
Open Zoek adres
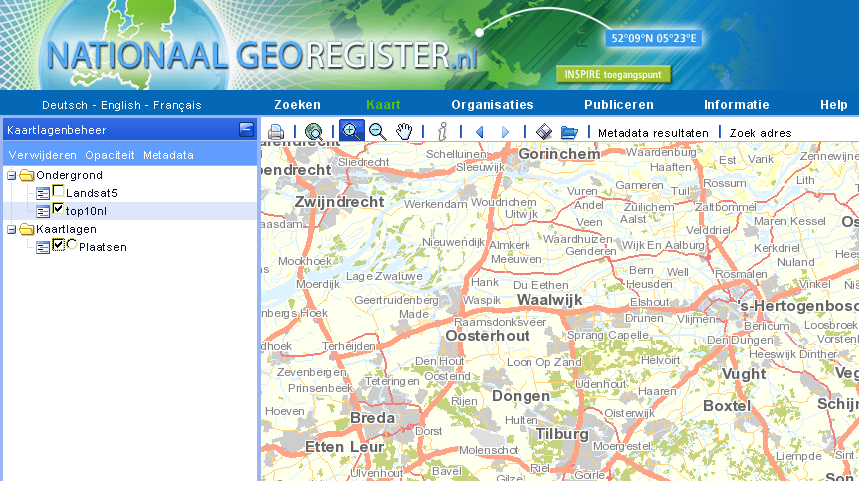coord(760,133)
